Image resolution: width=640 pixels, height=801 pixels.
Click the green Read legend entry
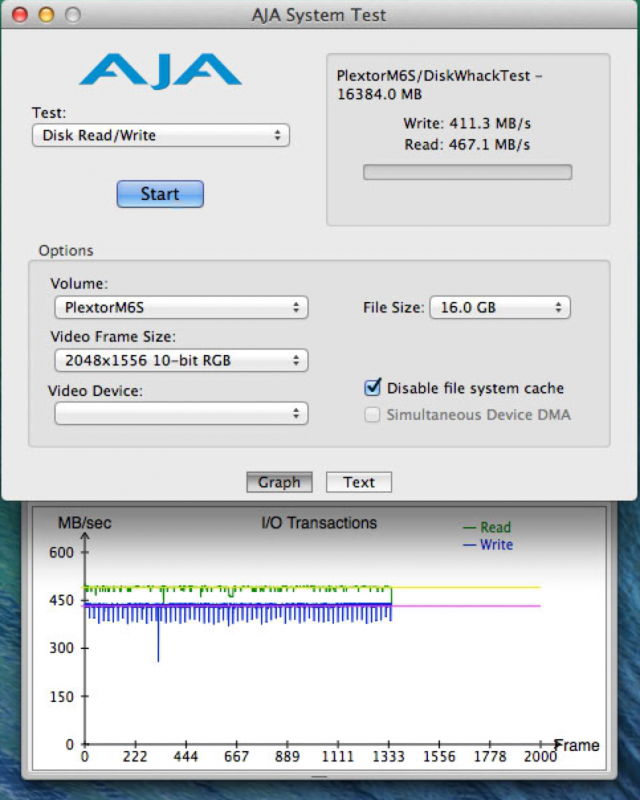487,527
